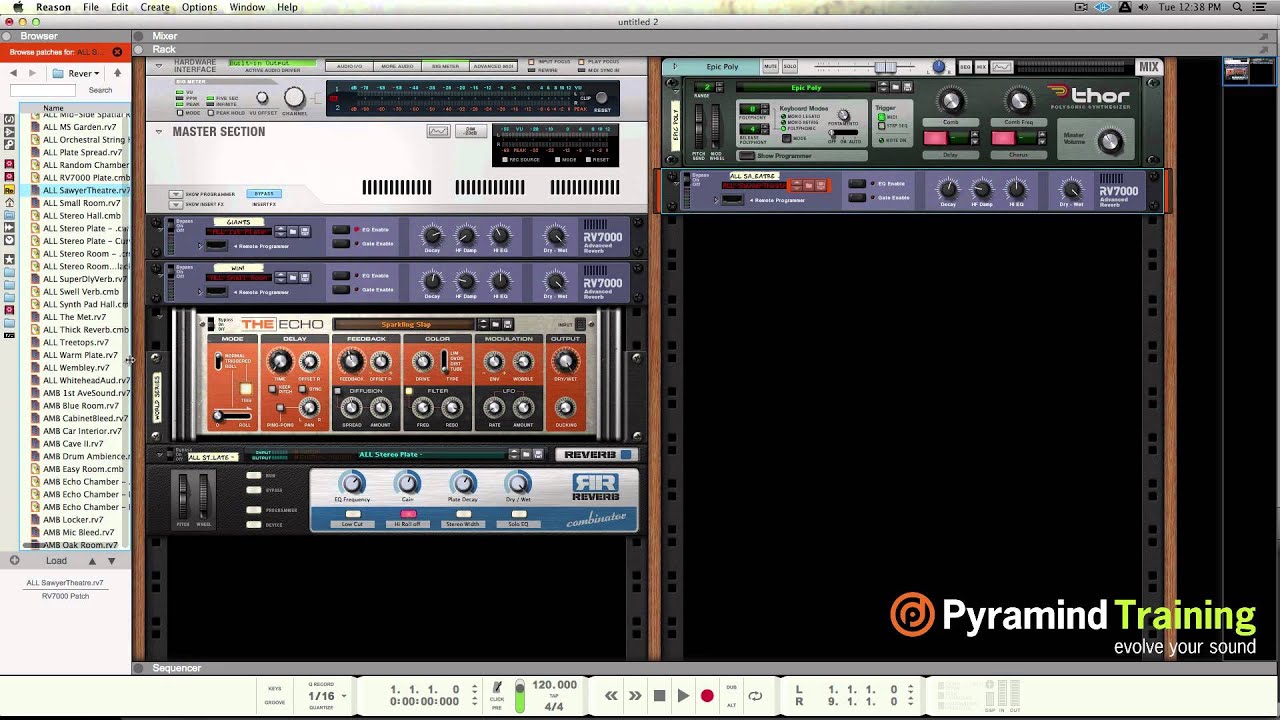
Task: Click the Search button in the browser
Action: pos(100,91)
